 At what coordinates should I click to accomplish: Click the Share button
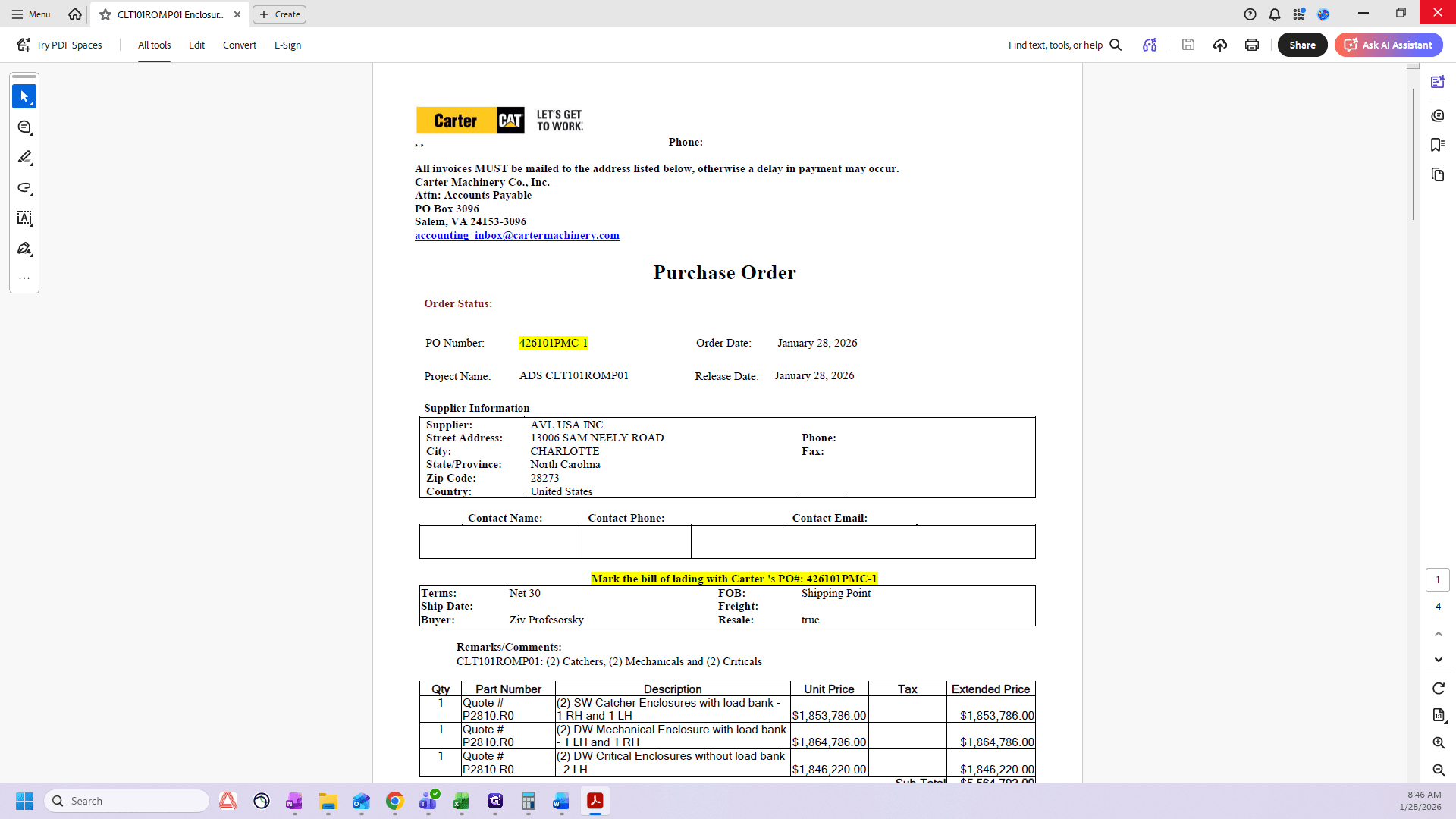coord(1302,45)
